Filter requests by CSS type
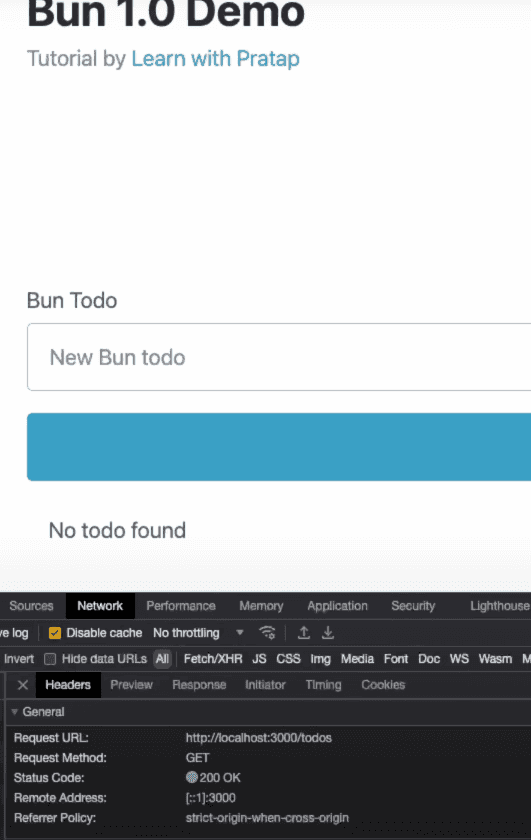 pyautogui.click(x=288, y=659)
